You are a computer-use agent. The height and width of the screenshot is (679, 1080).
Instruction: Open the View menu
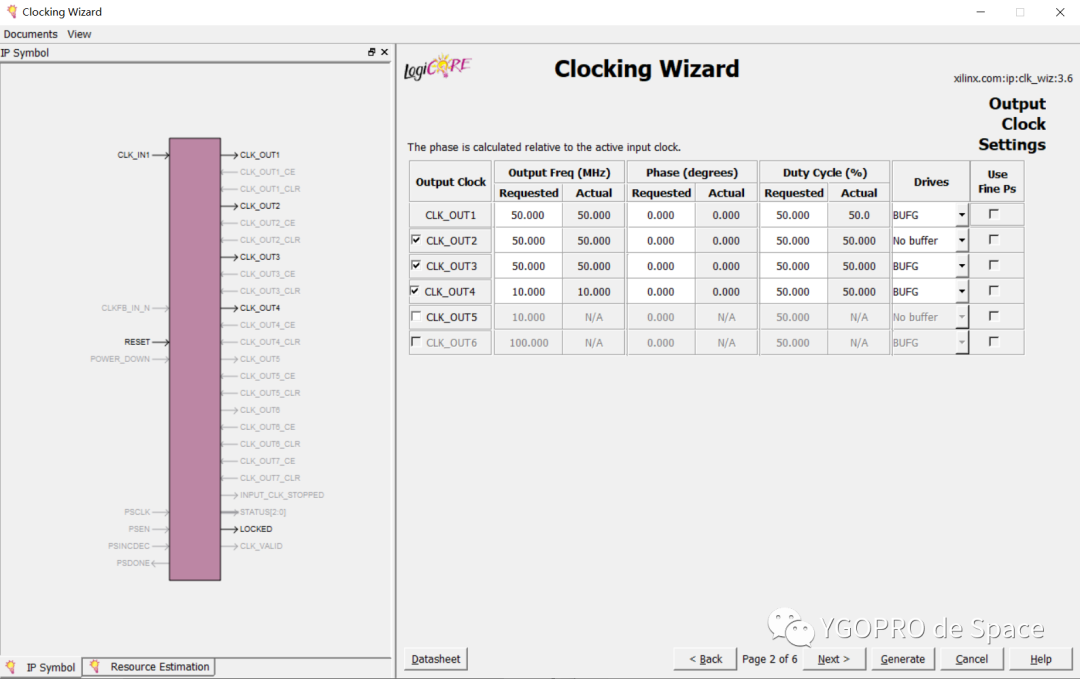79,34
